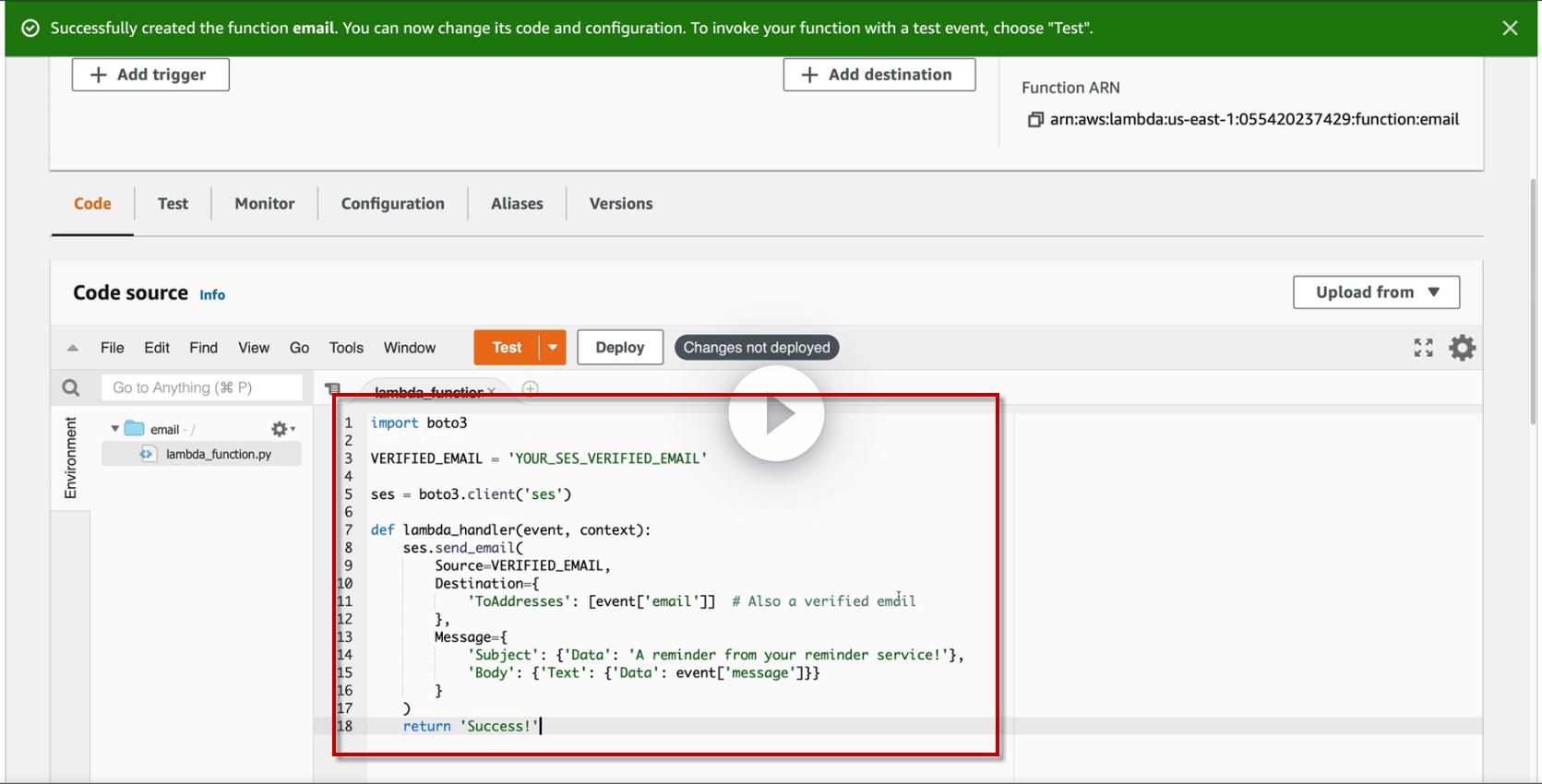Copy the Function ARN with copy icon
Viewport: 1542px width, 784px height.
click(x=1035, y=120)
